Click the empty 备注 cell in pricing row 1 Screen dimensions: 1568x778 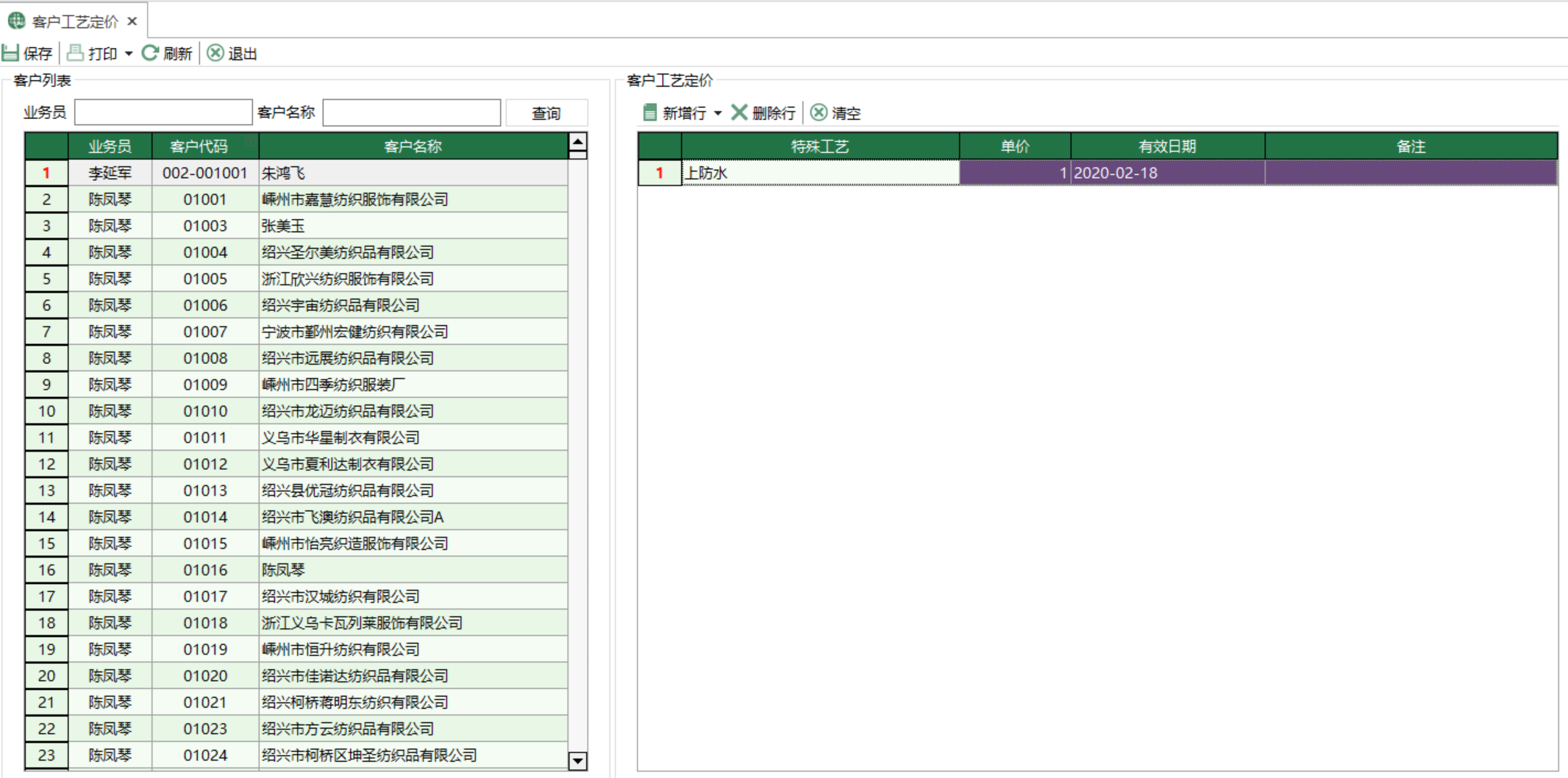coord(1411,173)
